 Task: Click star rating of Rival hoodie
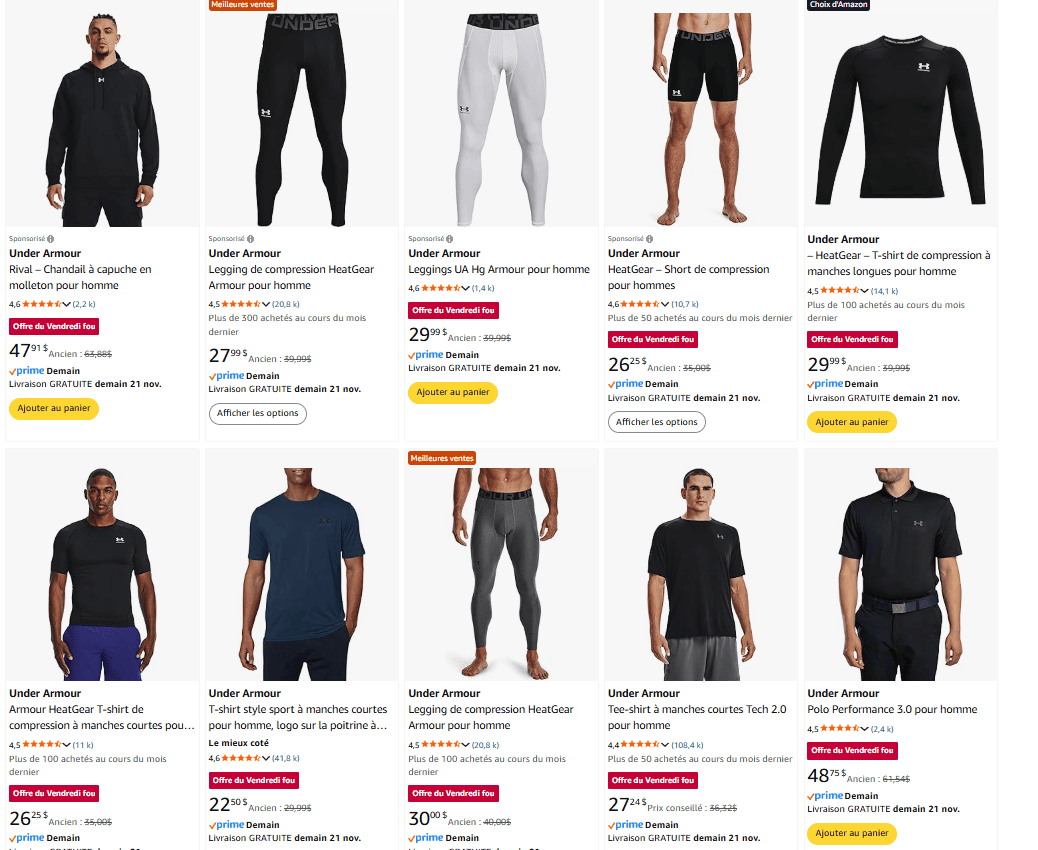[x=42, y=305]
